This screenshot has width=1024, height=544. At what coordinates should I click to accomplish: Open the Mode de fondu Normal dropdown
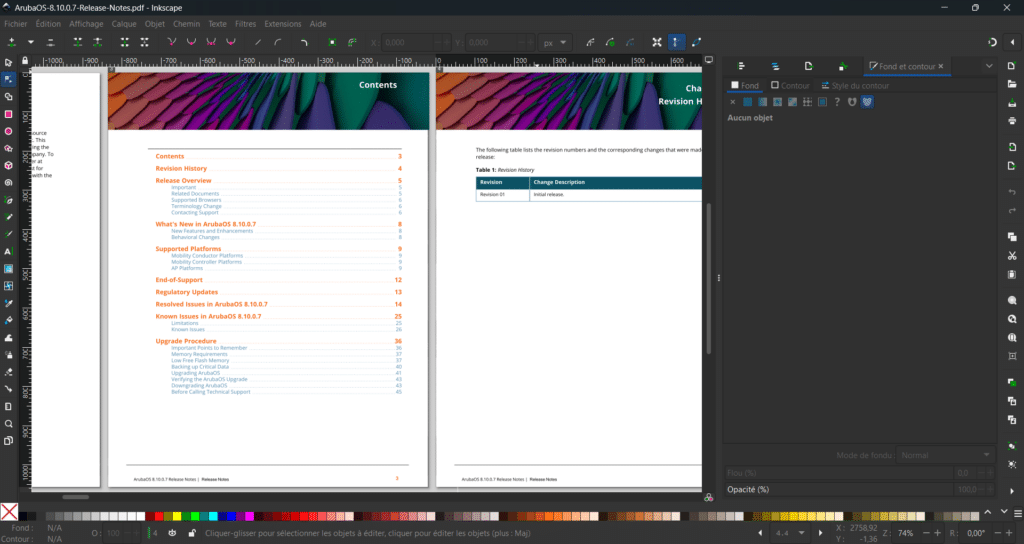point(944,455)
